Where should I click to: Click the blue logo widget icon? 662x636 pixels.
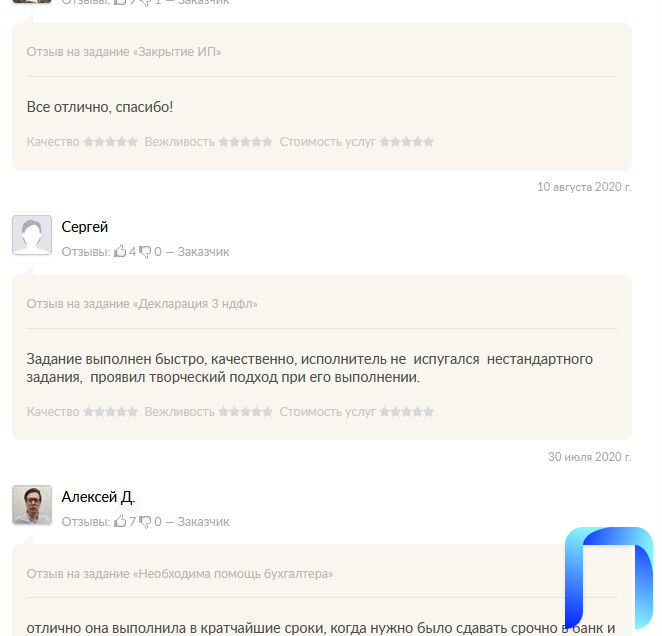coord(609,578)
